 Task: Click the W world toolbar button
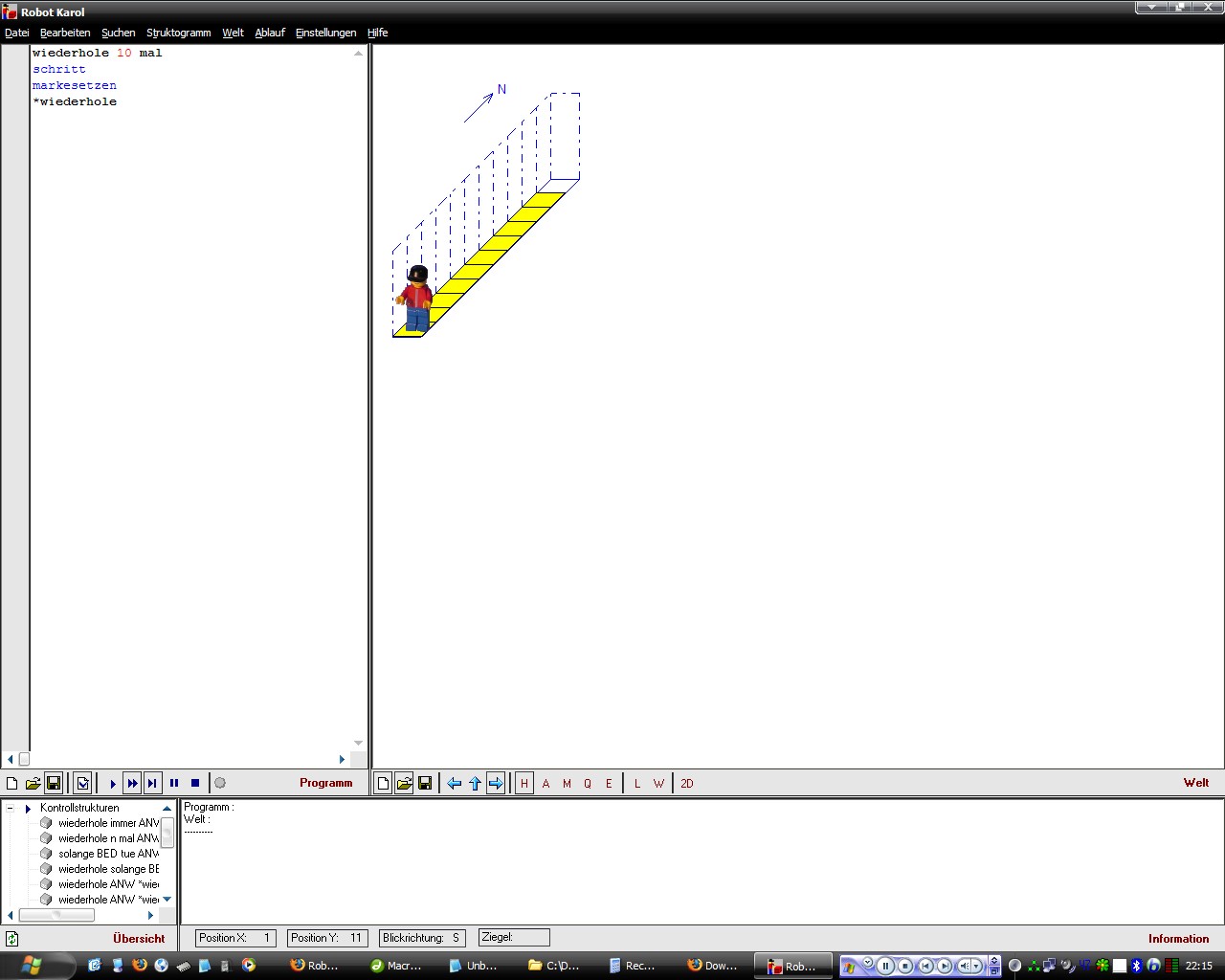658,783
